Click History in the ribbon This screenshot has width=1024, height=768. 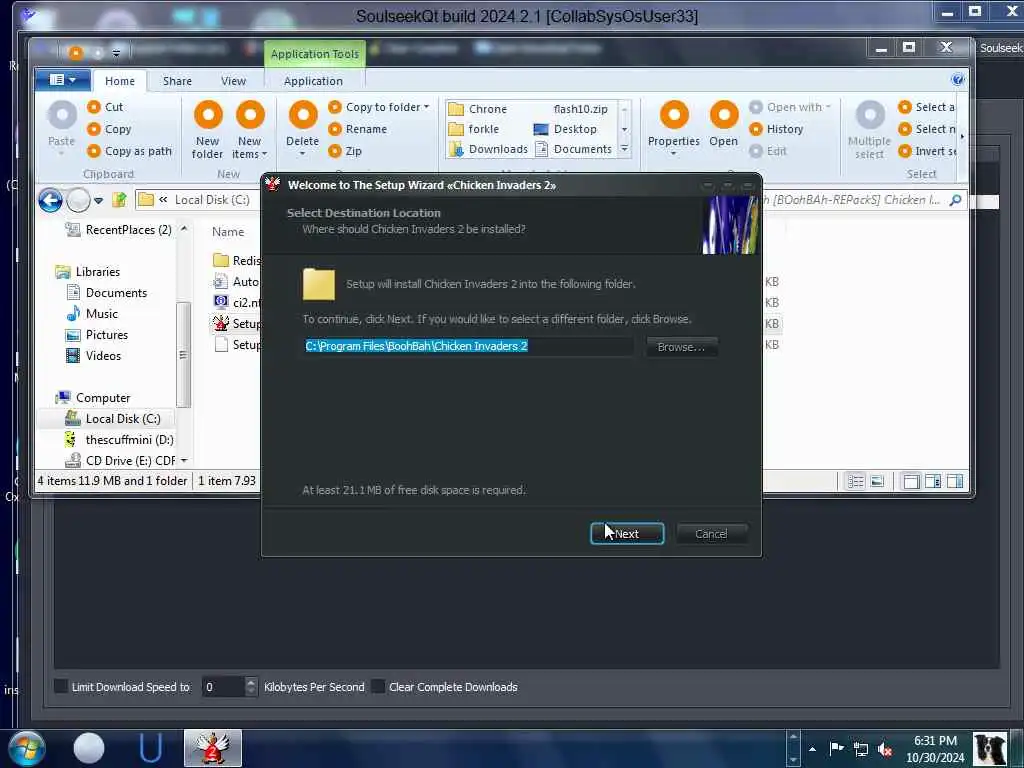776,129
